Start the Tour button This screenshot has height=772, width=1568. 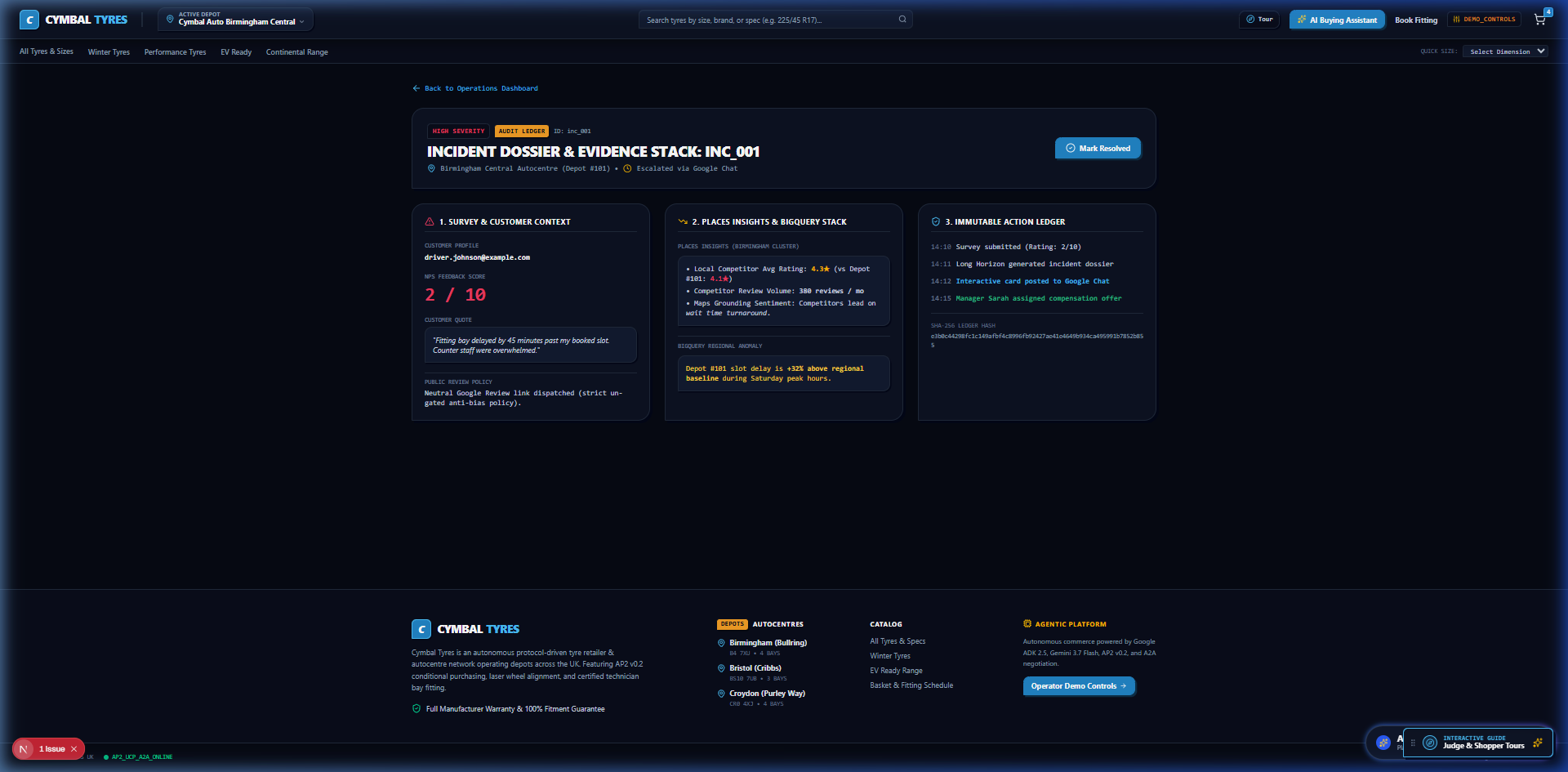pyautogui.click(x=1259, y=20)
